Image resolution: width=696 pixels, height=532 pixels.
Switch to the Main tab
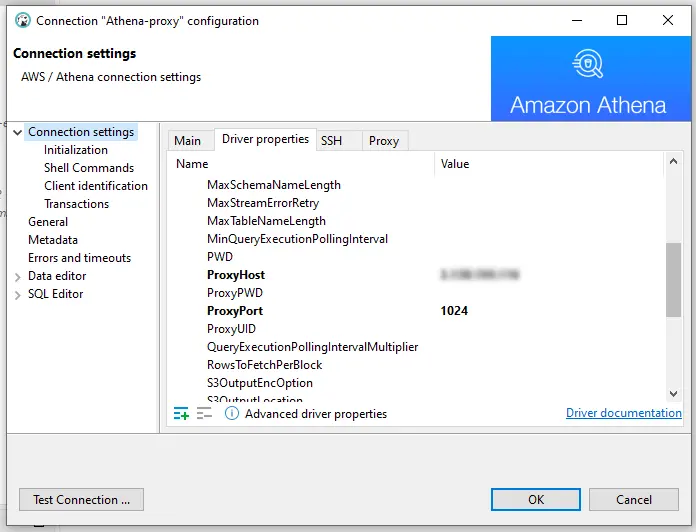187,141
